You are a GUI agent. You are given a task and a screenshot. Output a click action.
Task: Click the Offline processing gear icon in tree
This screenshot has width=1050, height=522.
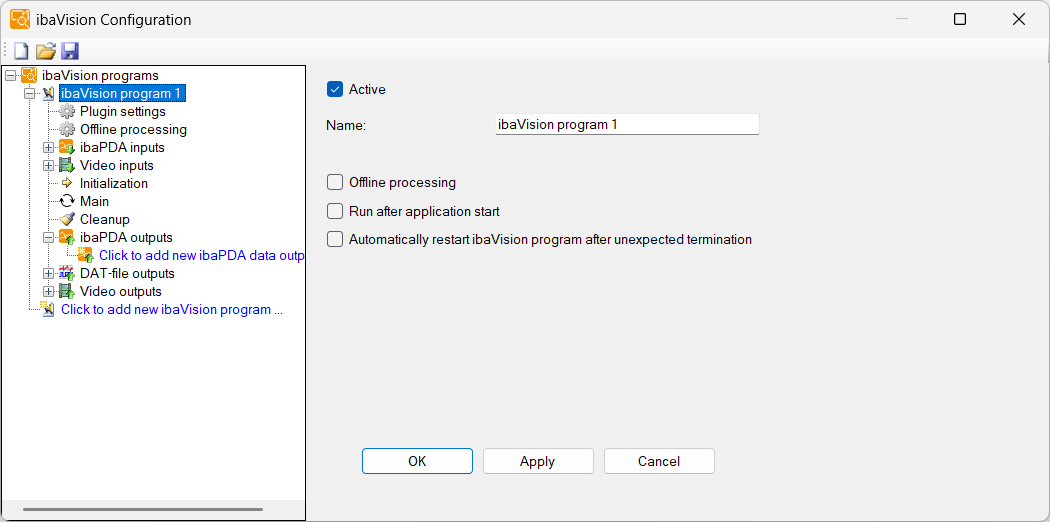coord(67,129)
